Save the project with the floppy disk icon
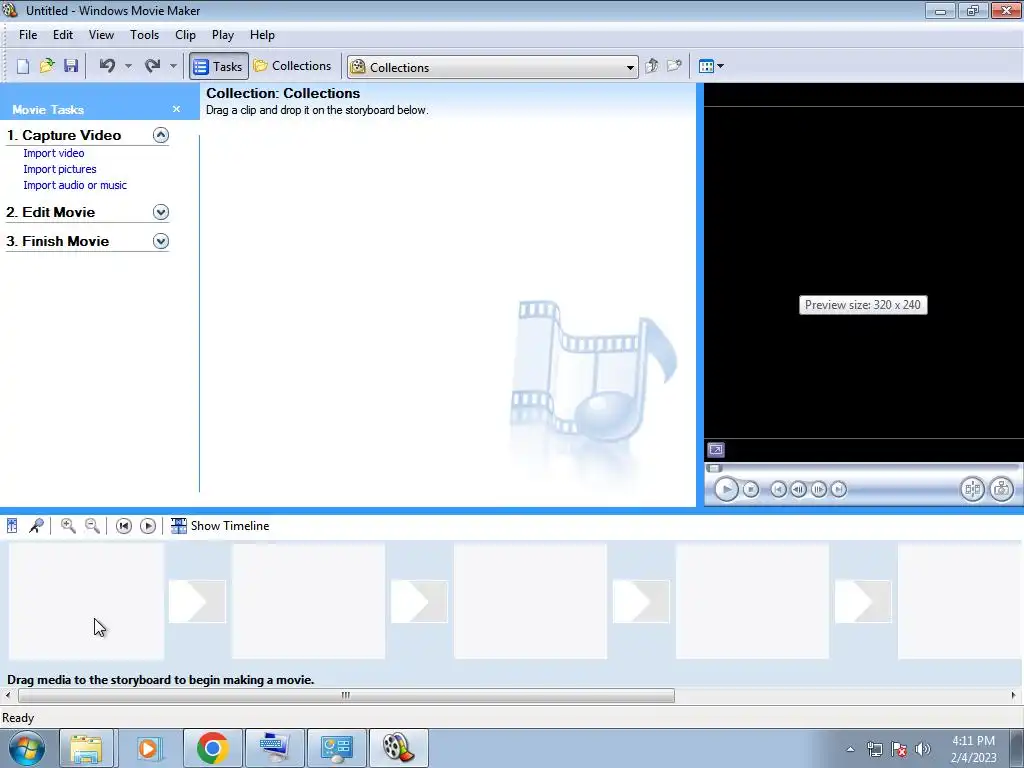 click(71, 66)
